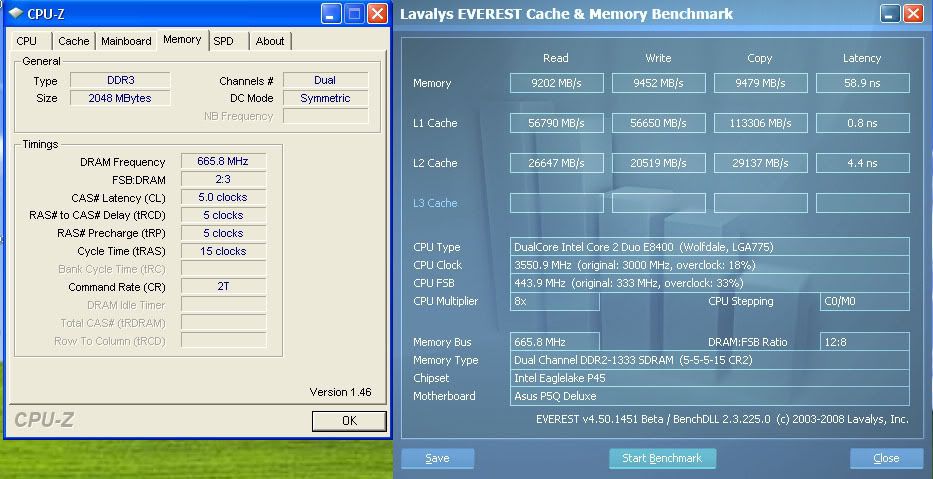Click the L3 Cache row label

coord(435,203)
